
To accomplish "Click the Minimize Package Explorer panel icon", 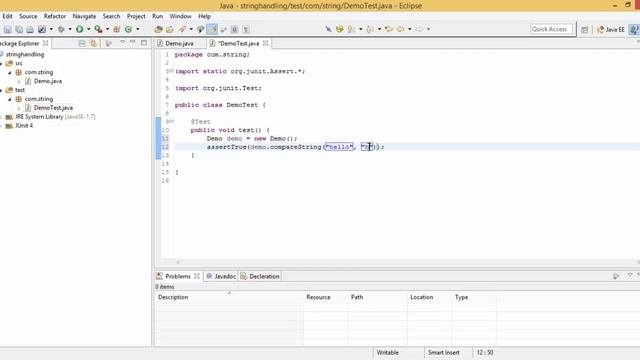I will pyautogui.click(x=133, y=42).
